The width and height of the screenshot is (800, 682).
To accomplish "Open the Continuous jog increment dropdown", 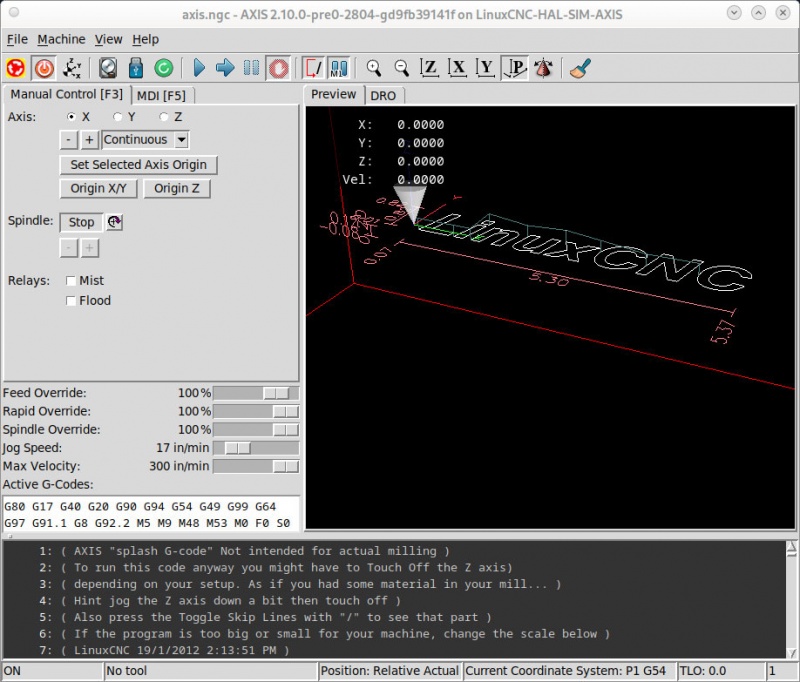I will click(x=181, y=140).
